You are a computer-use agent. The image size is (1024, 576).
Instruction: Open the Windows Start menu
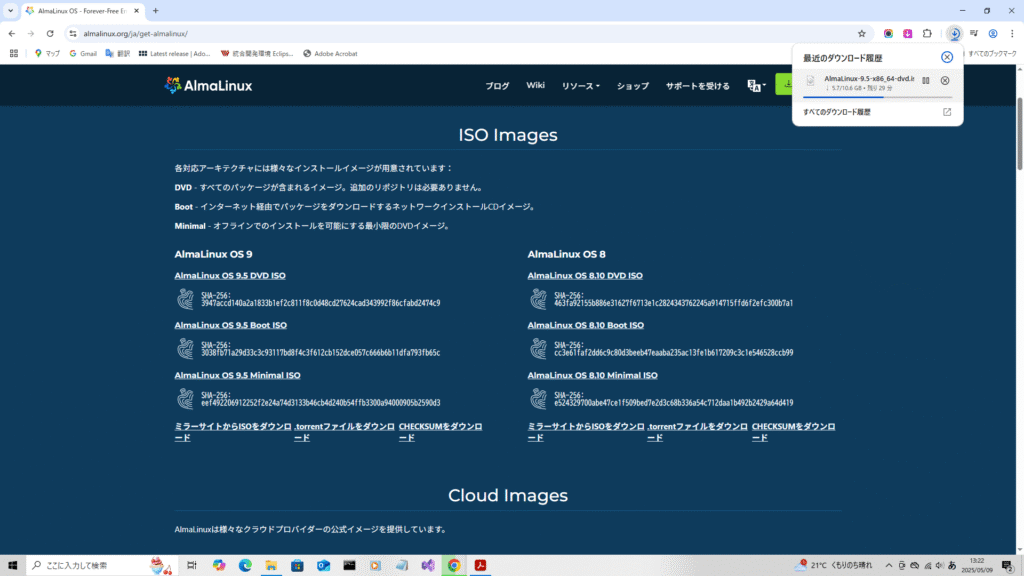coord(12,566)
